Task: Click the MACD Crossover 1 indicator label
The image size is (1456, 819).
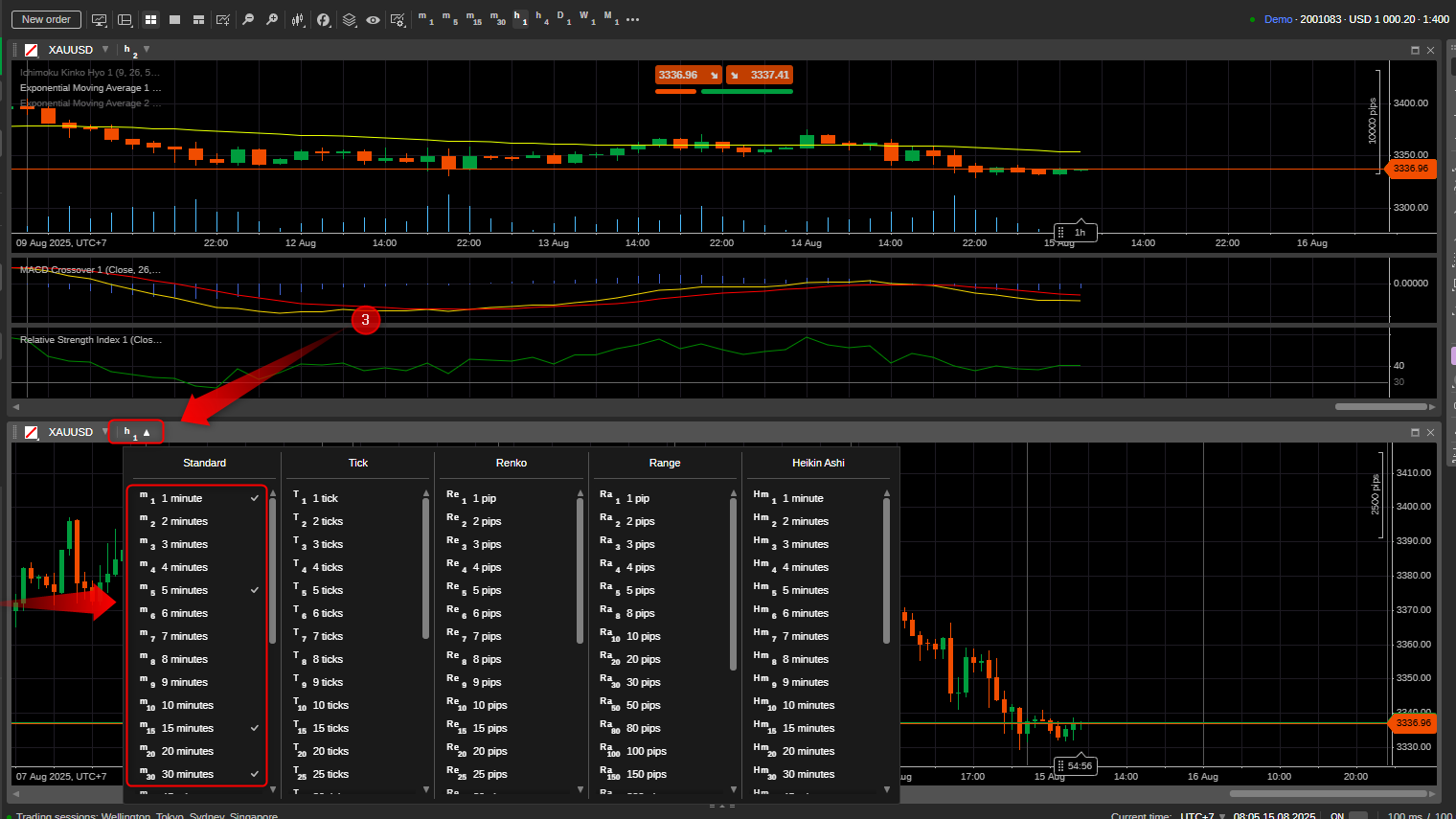Action: point(91,270)
